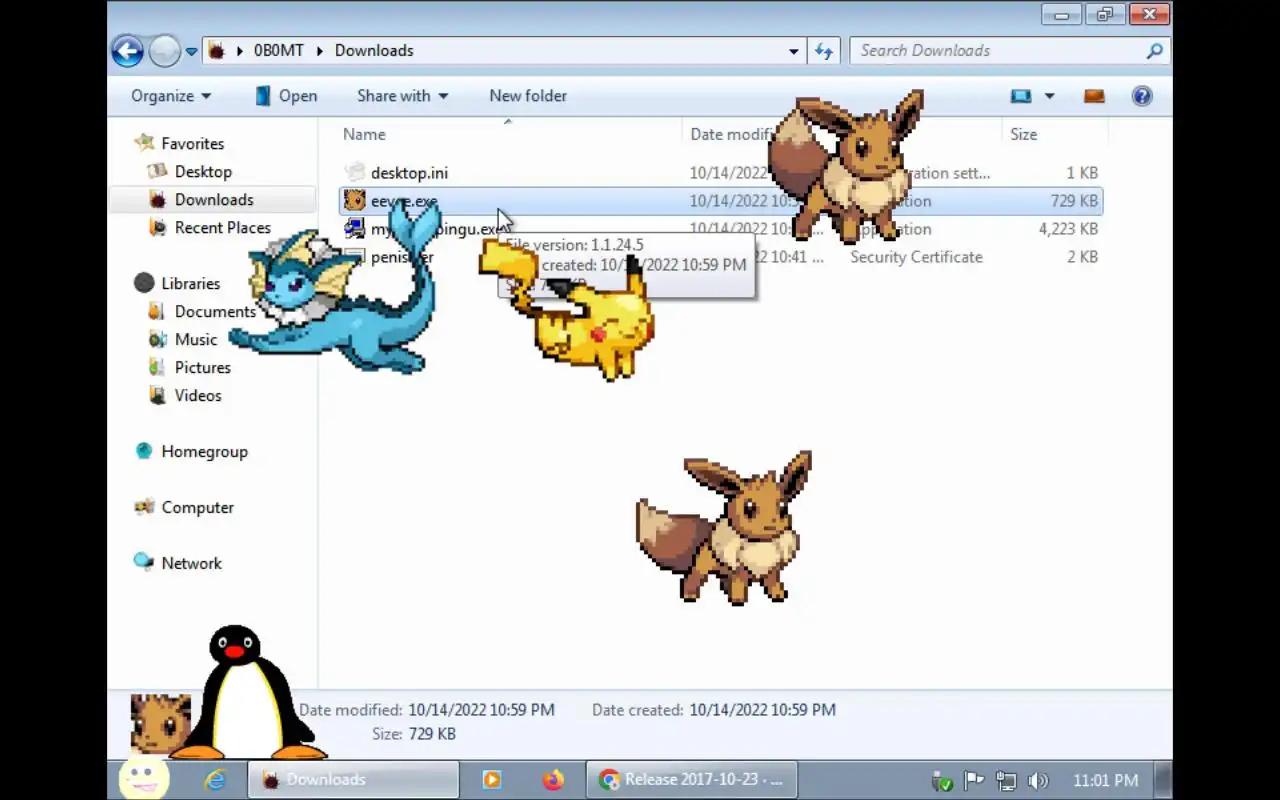This screenshot has height=800, width=1280.
Task: Open the Pictures library
Action: [x=202, y=368]
